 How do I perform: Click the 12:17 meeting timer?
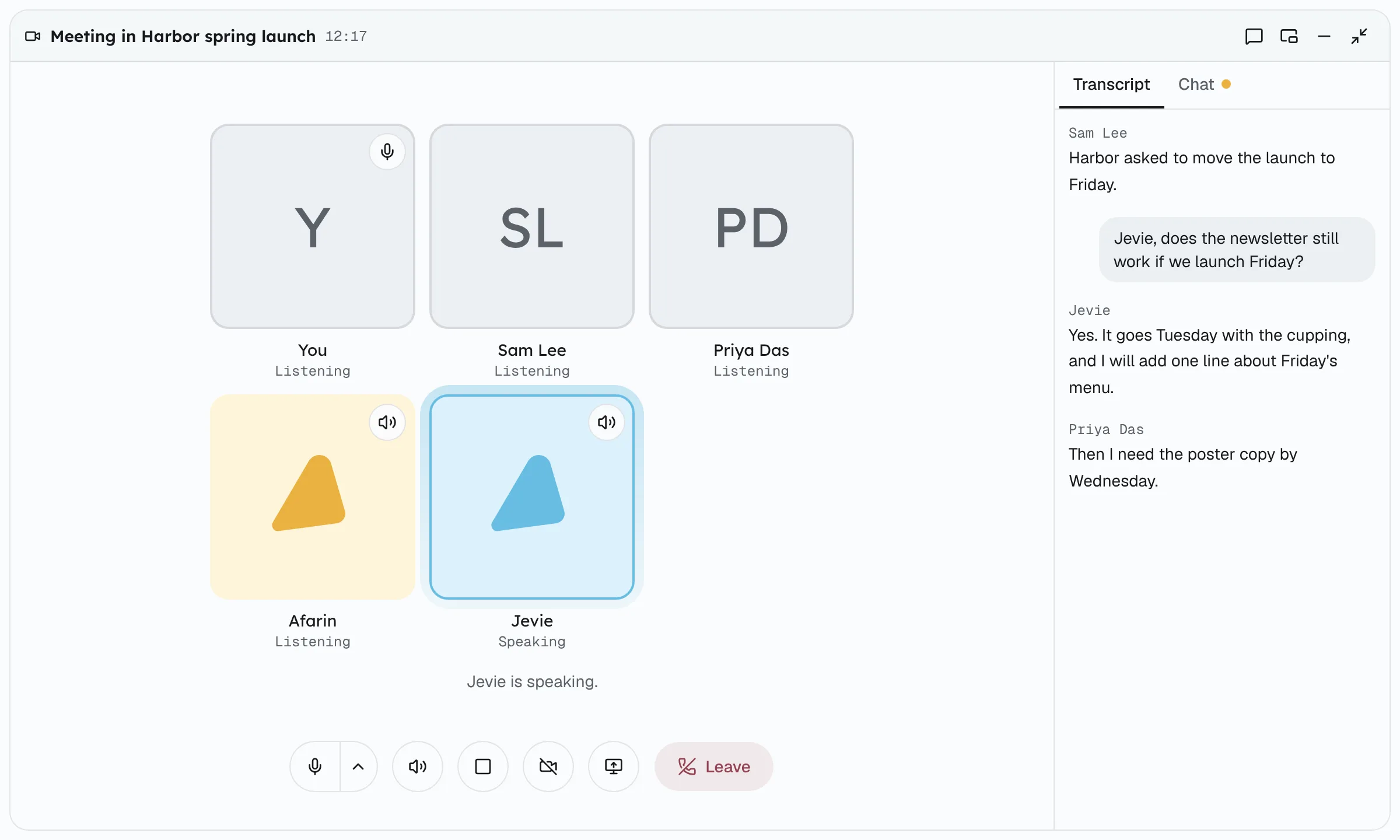tap(346, 36)
